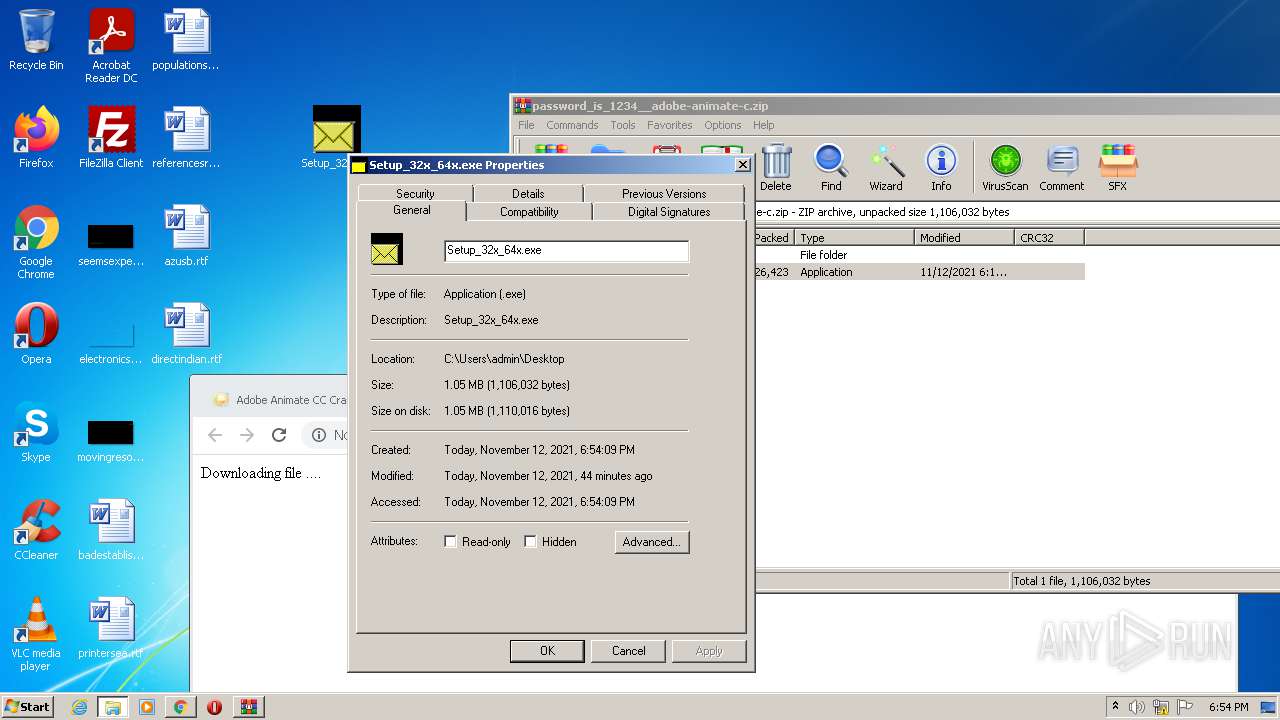Open WinRAR File menu
Screen dimensions: 1280x720
[x=526, y=125]
